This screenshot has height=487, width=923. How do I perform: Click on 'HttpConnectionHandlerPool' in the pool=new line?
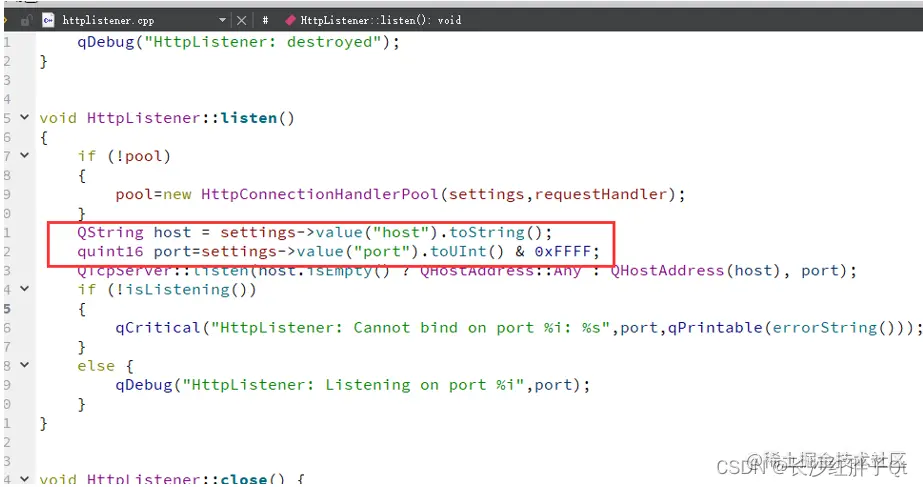click(x=320, y=194)
